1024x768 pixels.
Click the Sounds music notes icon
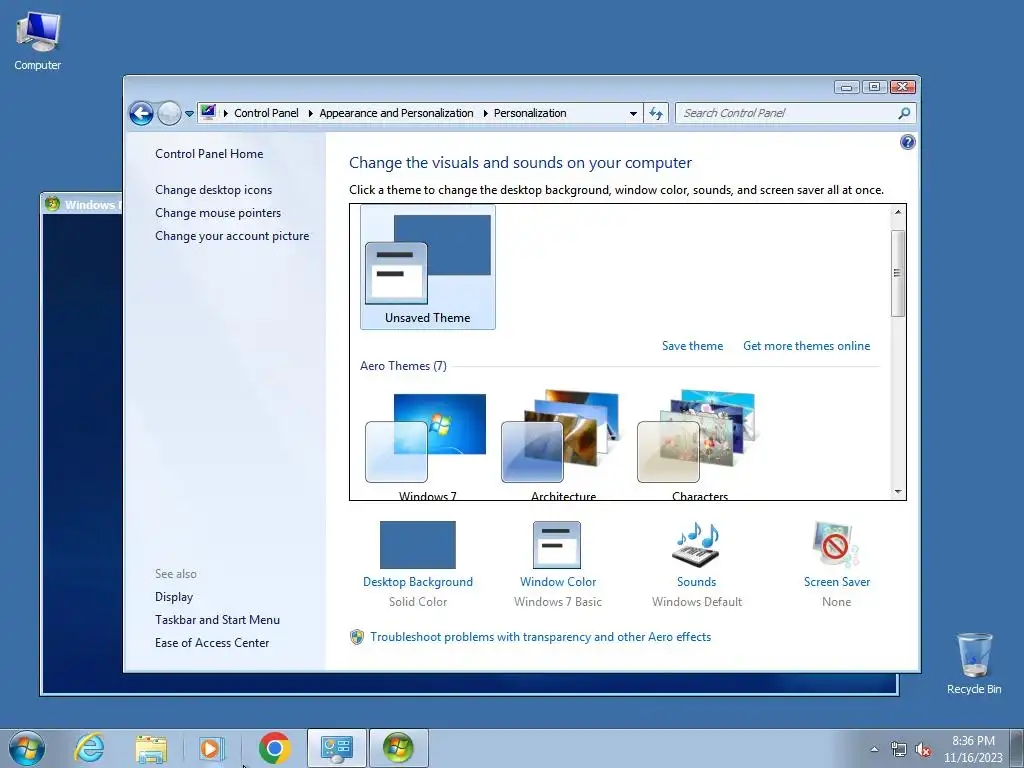(x=697, y=544)
